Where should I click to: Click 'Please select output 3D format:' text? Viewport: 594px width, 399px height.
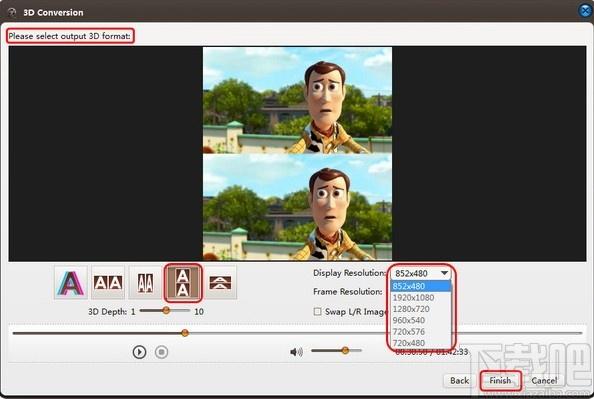(70, 36)
